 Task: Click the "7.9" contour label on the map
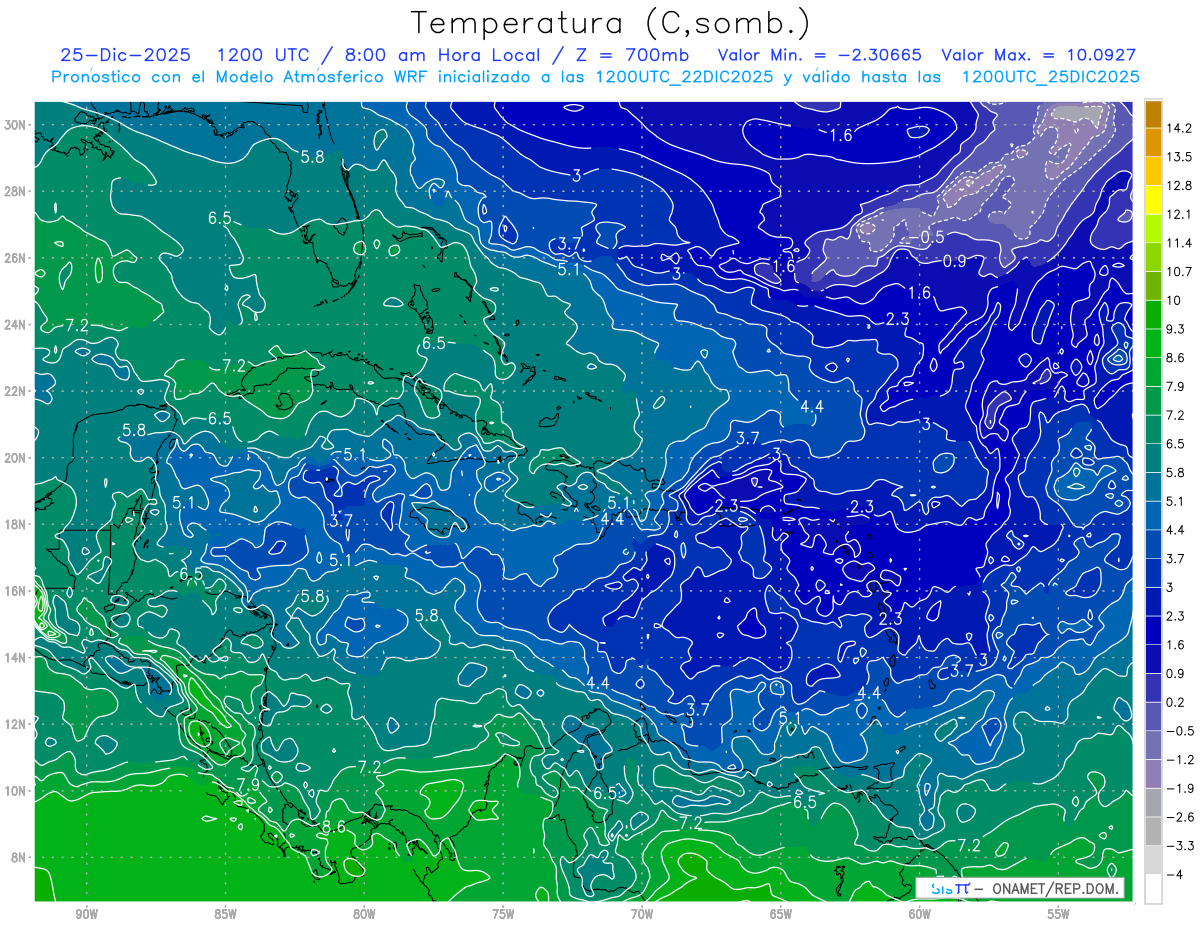coord(248,784)
